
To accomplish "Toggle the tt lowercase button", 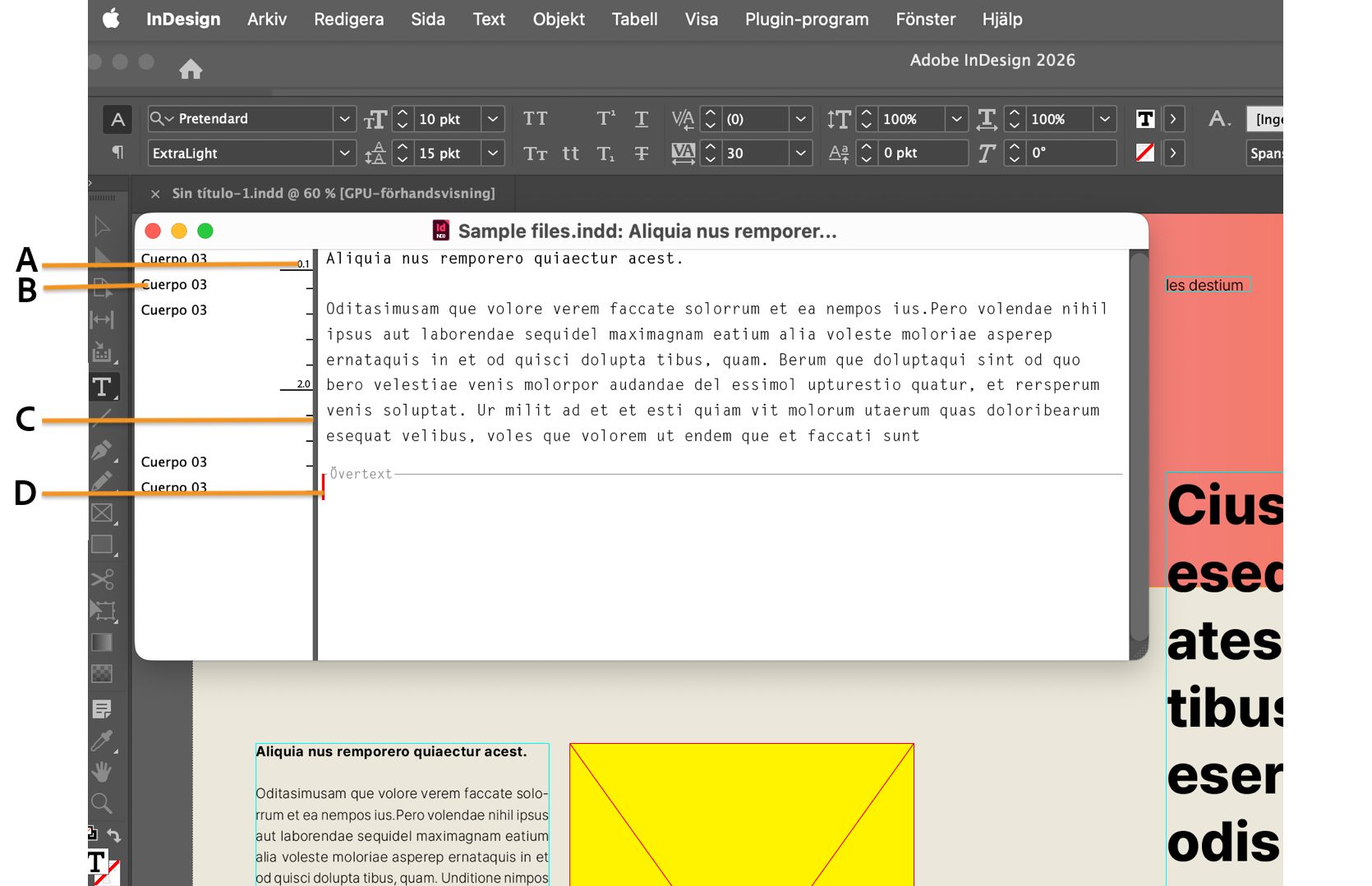I will coord(570,154).
